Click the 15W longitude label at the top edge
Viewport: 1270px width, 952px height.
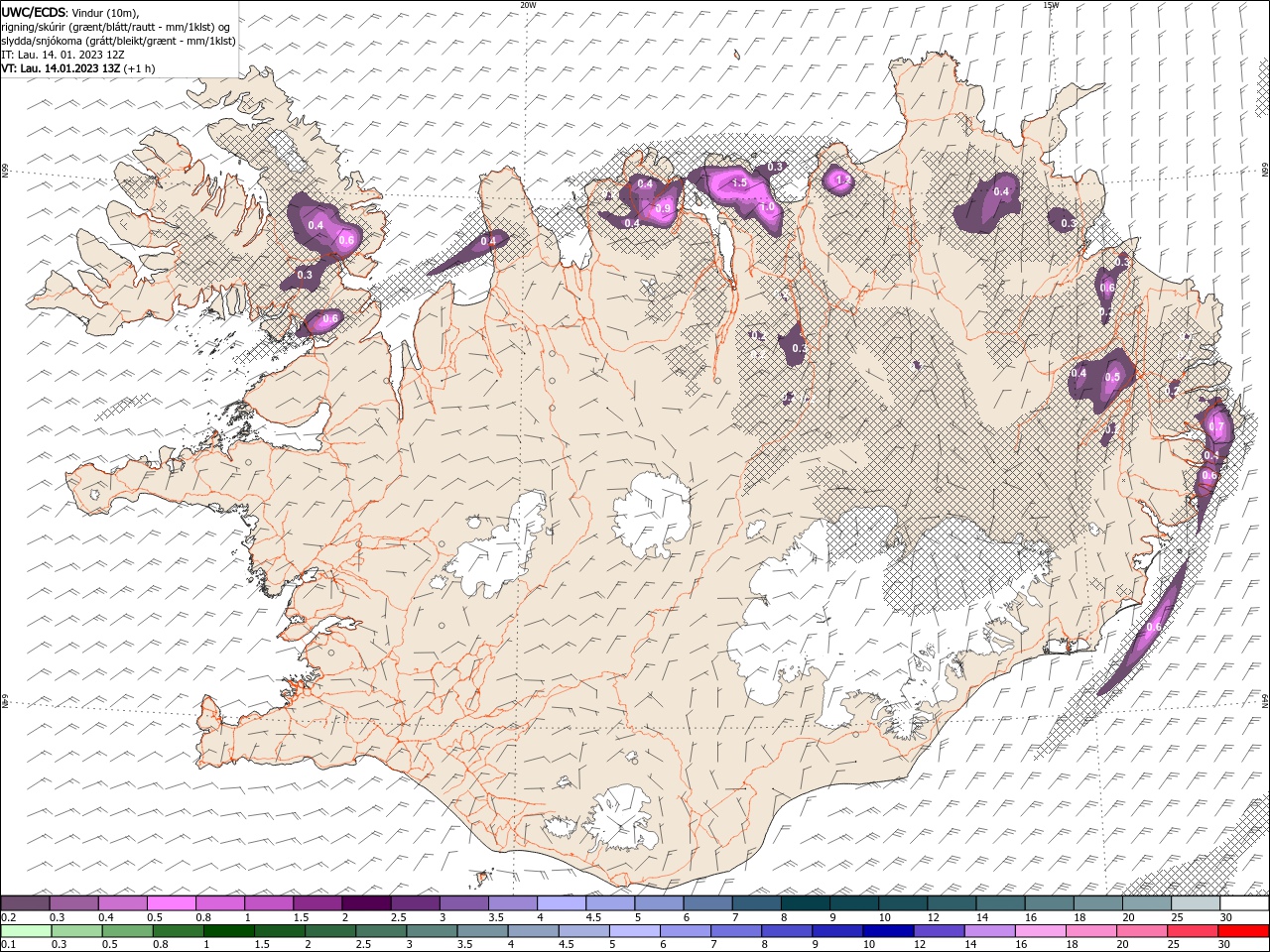coord(1050,5)
